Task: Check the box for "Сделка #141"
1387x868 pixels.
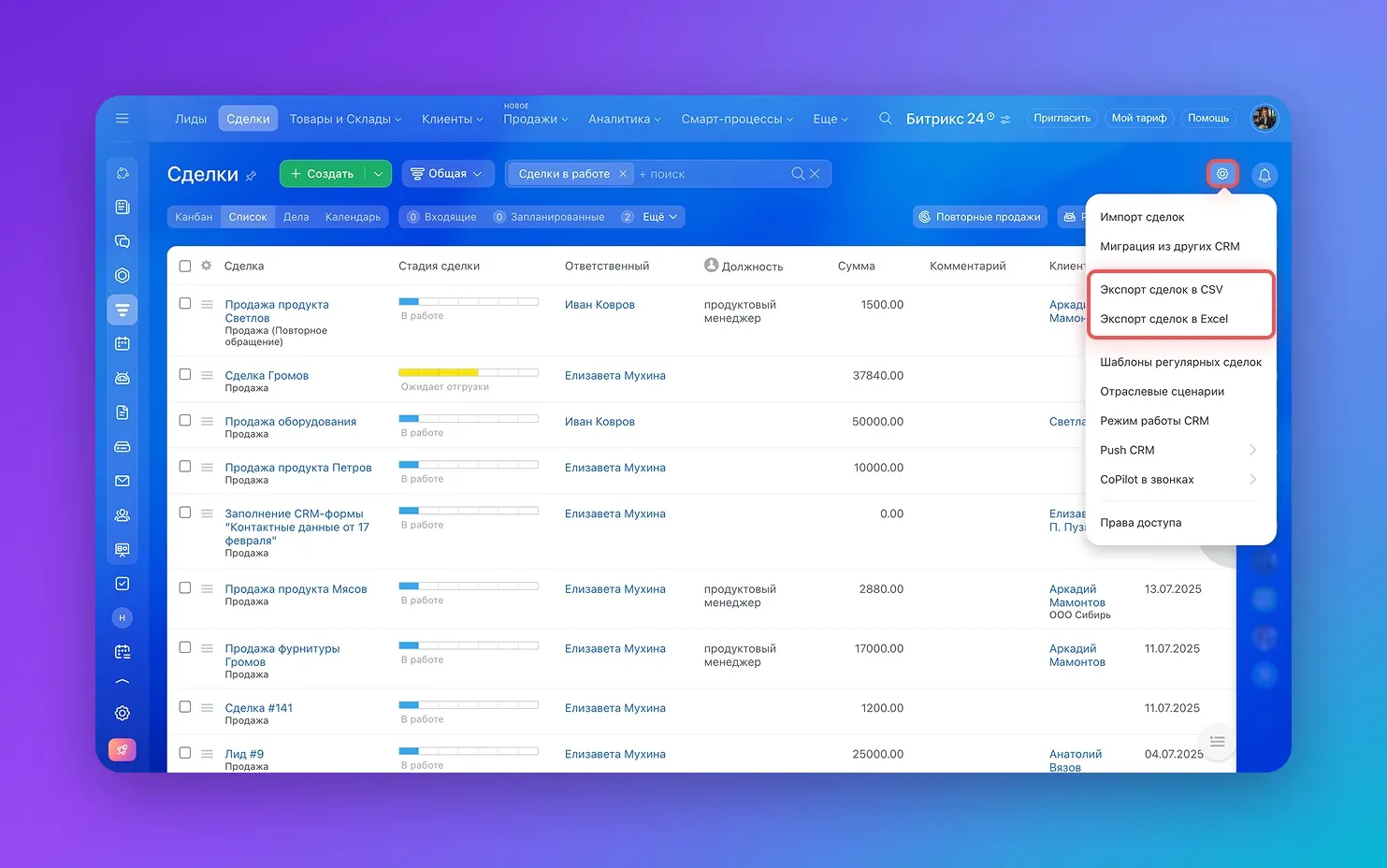Action: [x=185, y=706]
